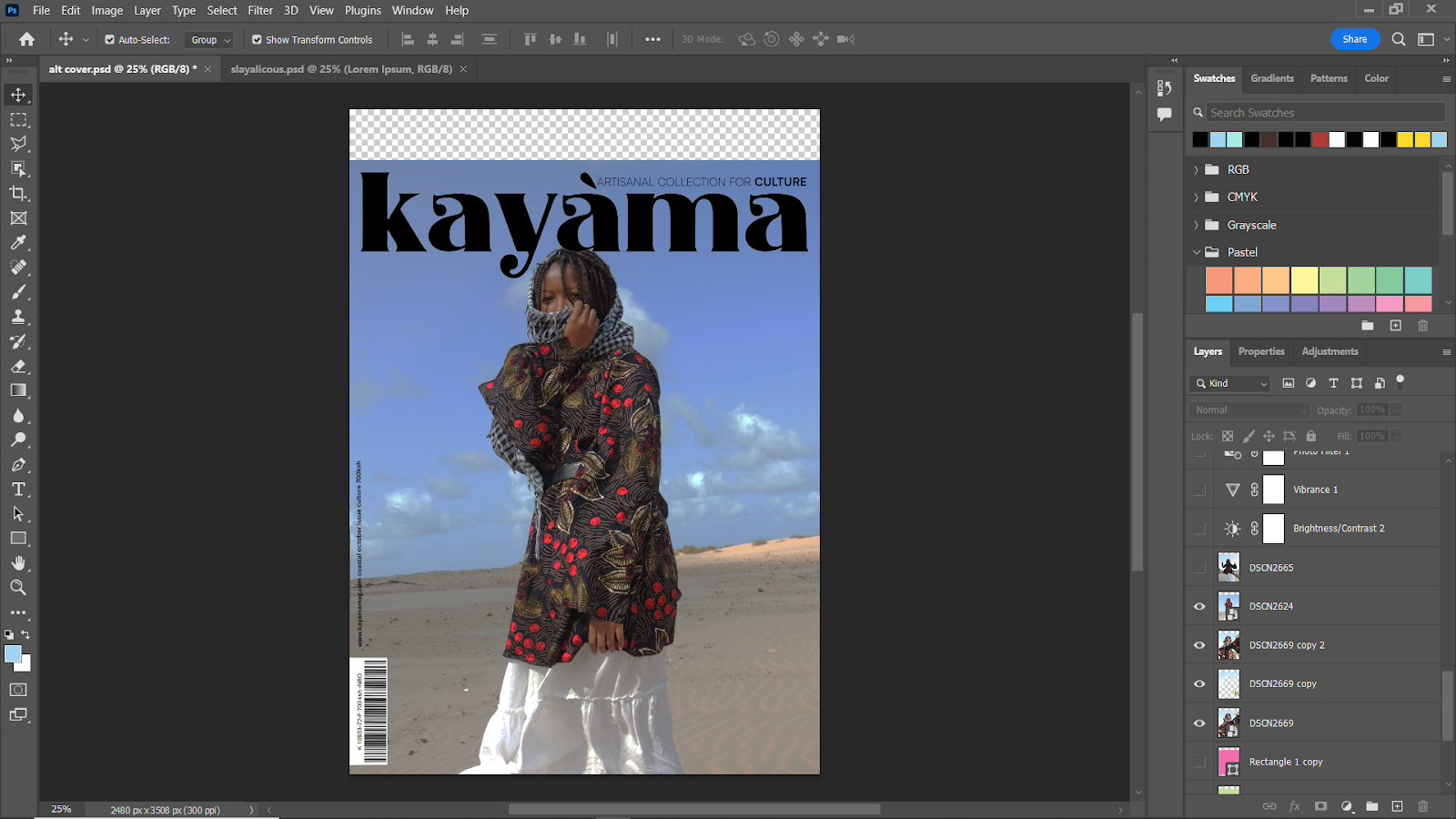Open the blend mode Normal dropdown
The width and height of the screenshot is (1456, 819).
click(1249, 410)
